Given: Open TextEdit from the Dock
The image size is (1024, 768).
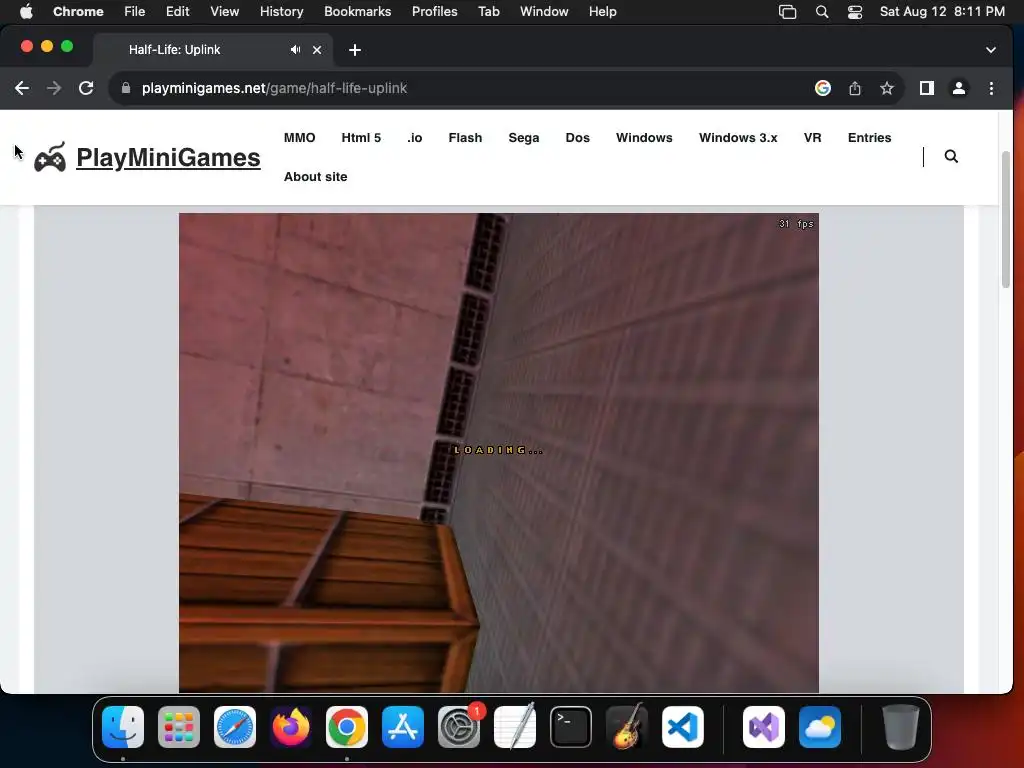Looking at the screenshot, I should [x=515, y=727].
